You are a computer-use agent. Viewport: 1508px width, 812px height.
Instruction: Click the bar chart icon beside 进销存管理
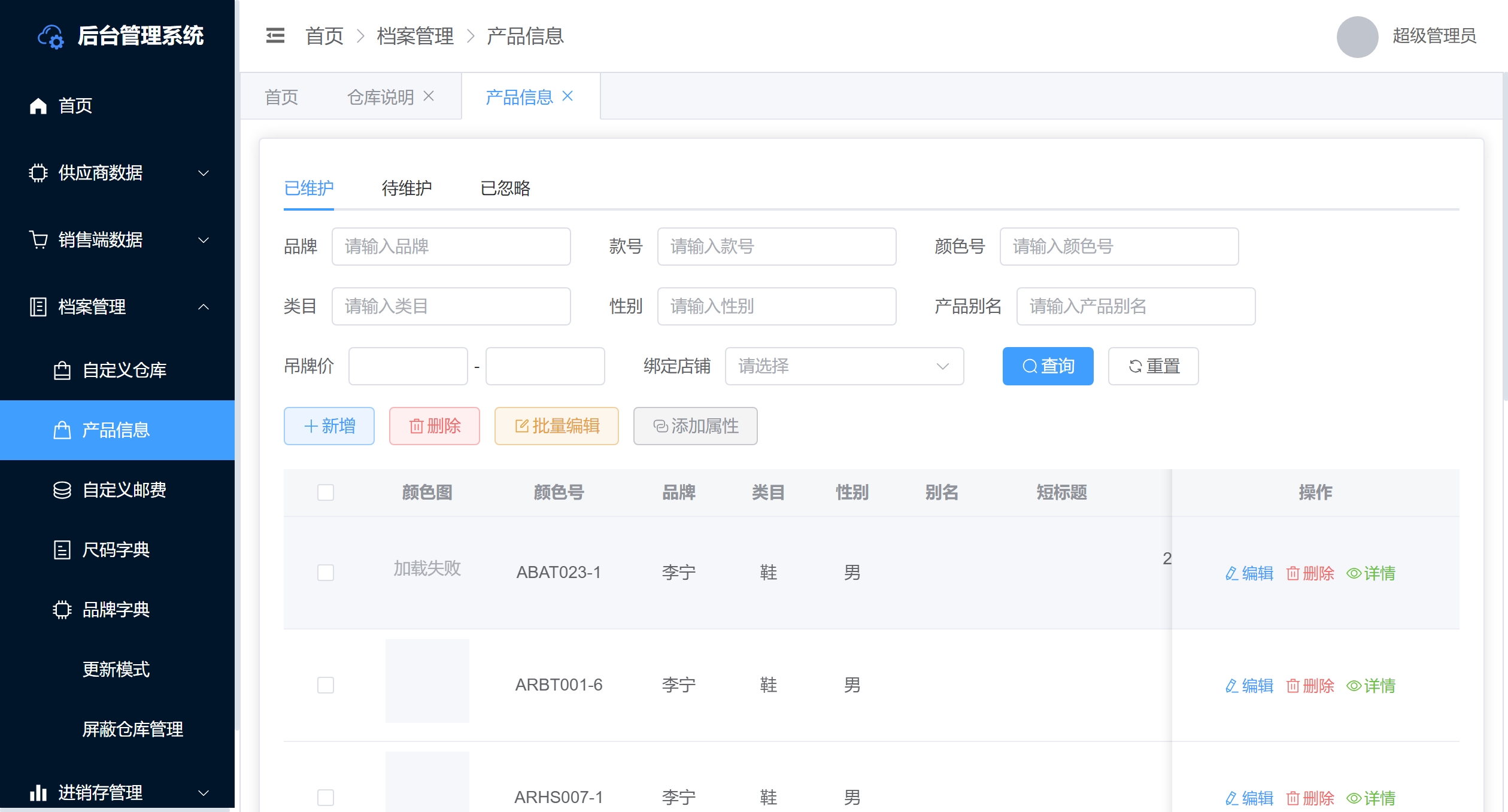[x=38, y=793]
